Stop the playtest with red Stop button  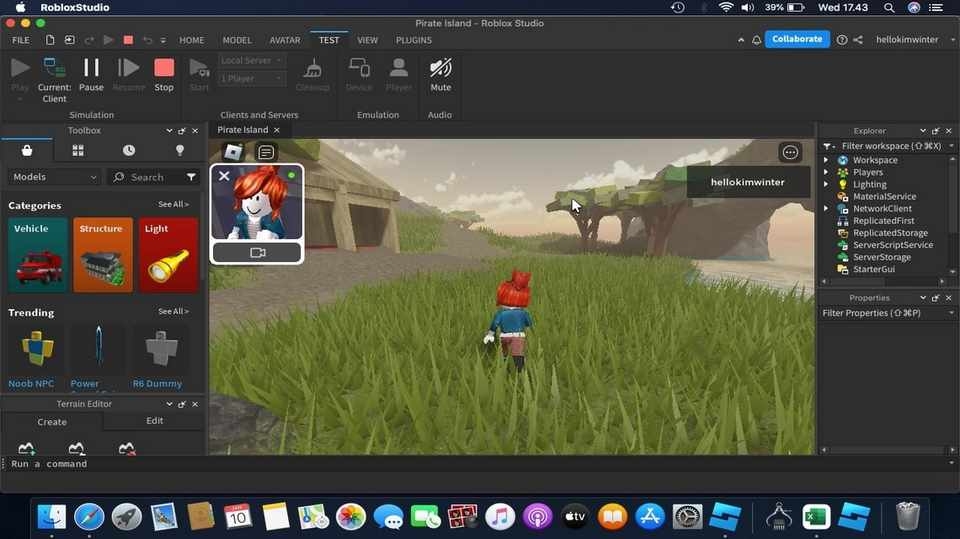click(164, 69)
